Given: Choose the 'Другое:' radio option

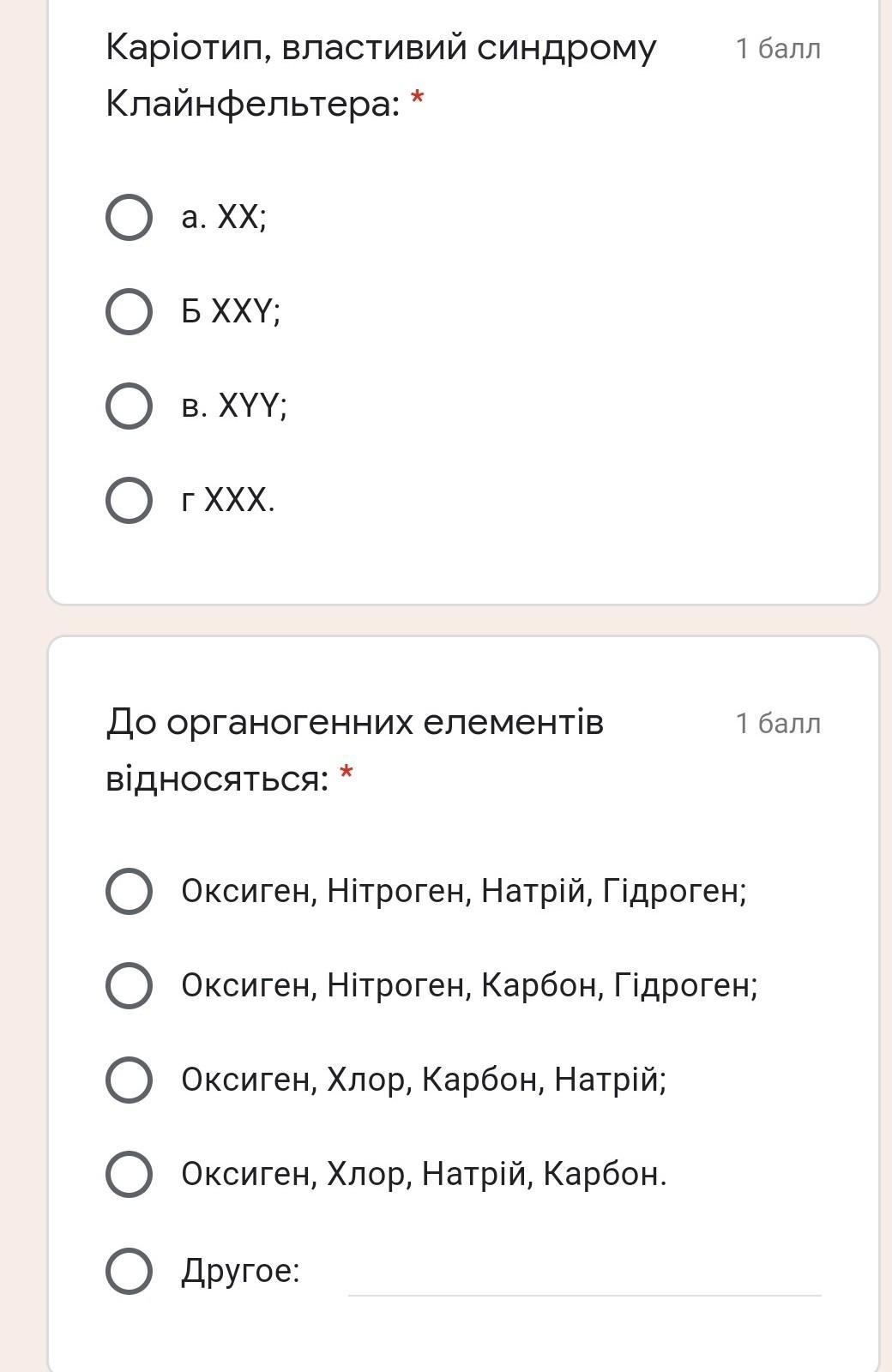Looking at the screenshot, I should coord(130,1270).
